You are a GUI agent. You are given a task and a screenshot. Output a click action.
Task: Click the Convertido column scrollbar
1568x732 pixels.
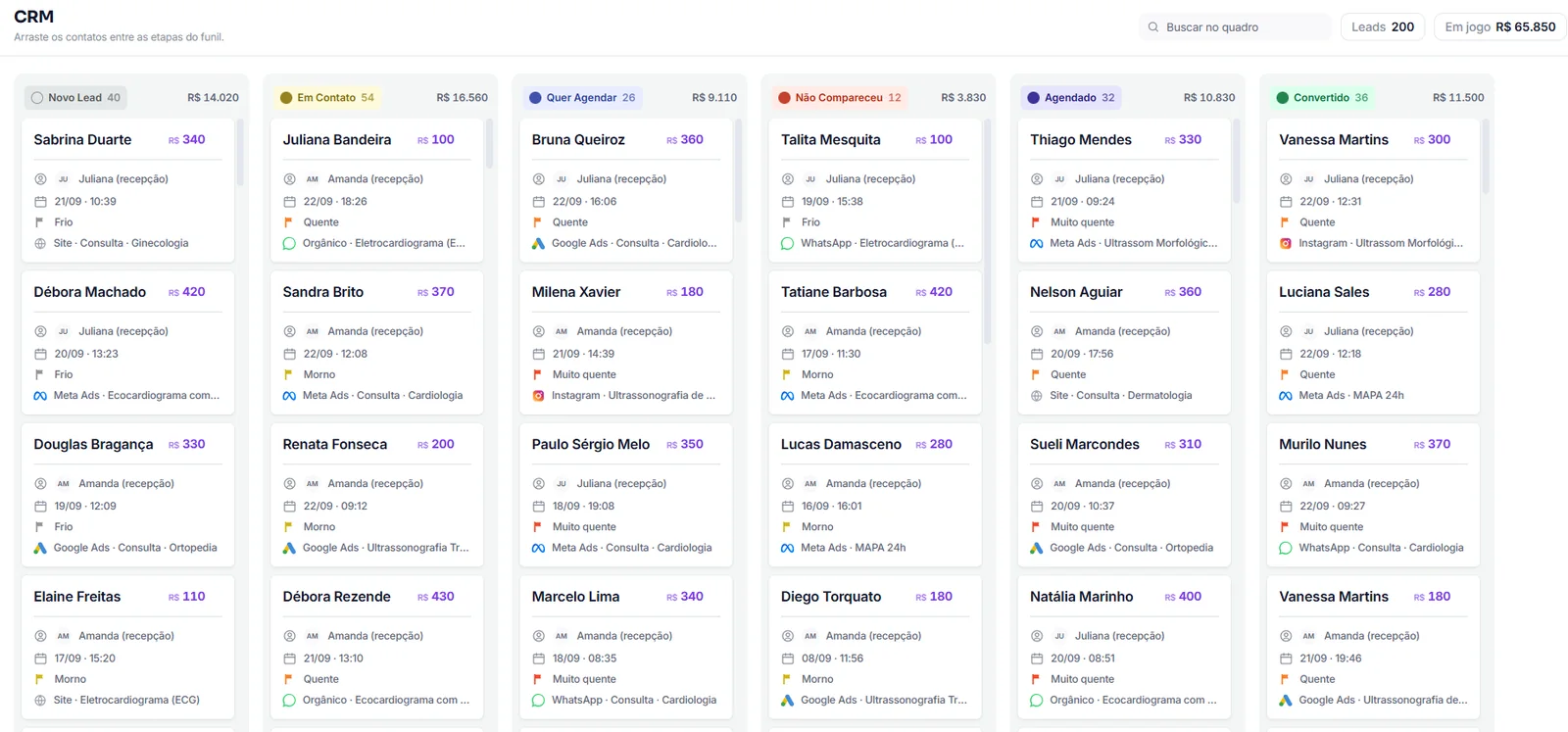point(1486,157)
